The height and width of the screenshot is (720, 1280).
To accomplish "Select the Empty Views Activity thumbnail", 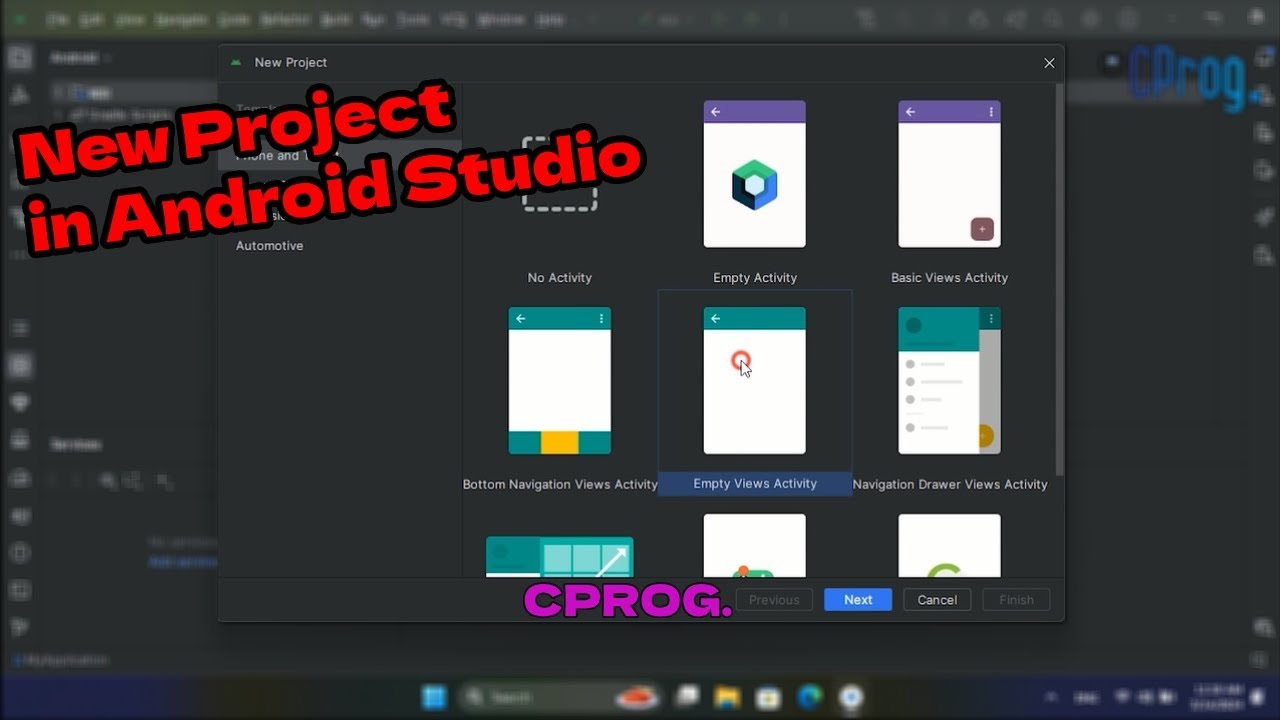I will [x=754, y=381].
